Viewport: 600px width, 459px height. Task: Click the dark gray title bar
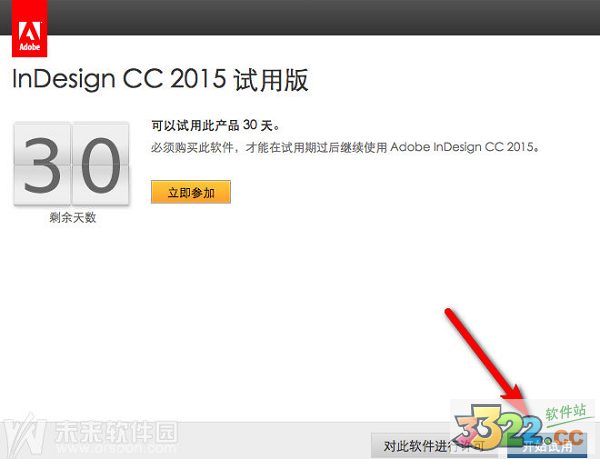pos(323,17)
